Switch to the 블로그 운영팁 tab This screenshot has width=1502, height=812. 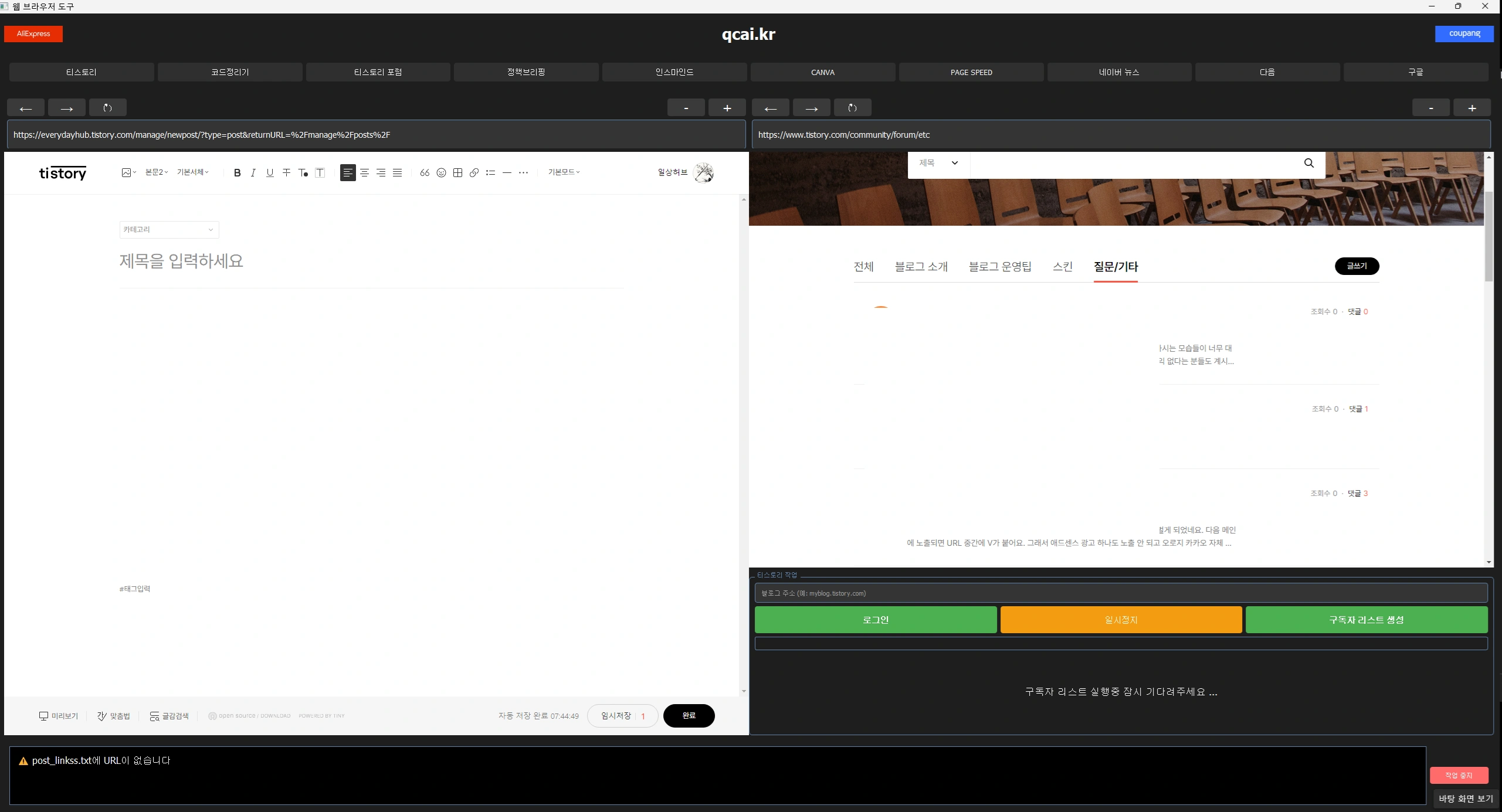pyautogui.click(x=999, y=267)
